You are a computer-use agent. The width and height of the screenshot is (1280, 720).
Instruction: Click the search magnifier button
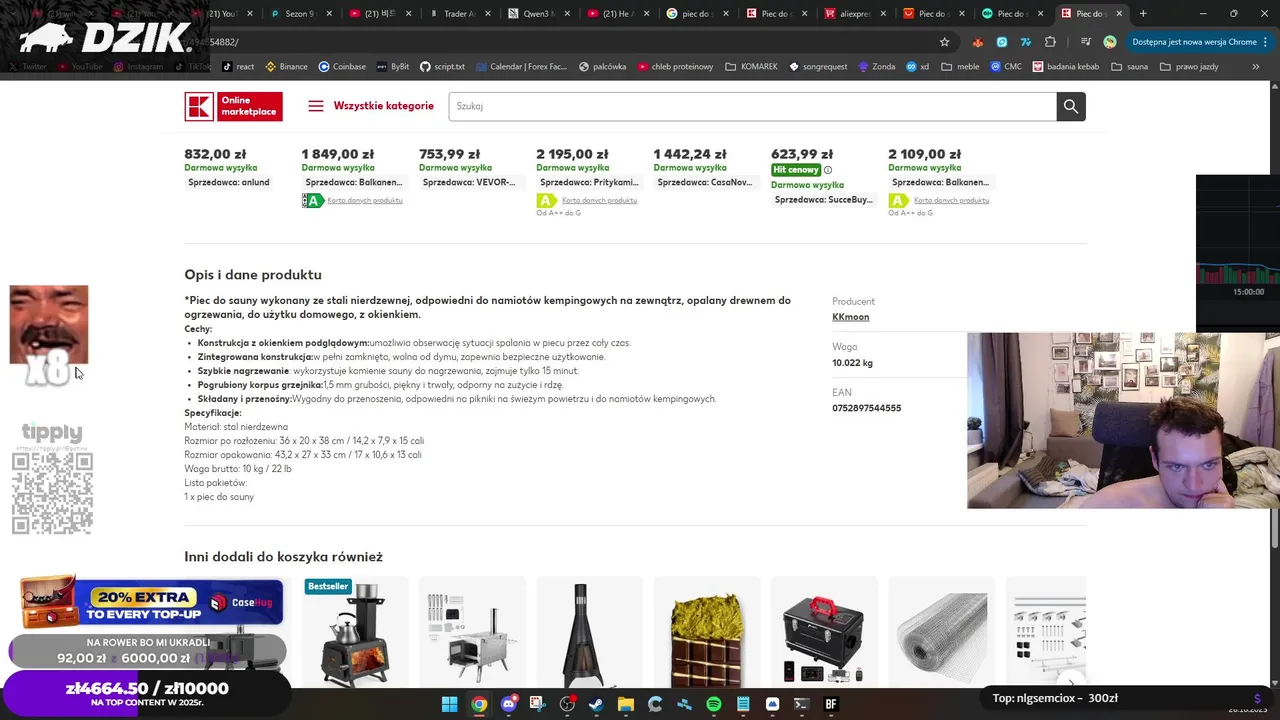(1071, 106)
